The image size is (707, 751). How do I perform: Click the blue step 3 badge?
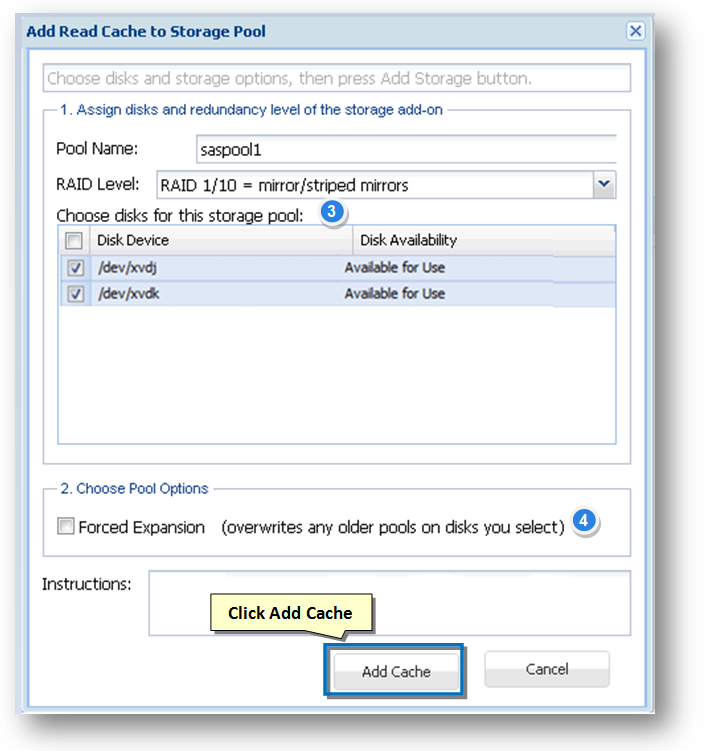pyautogui.click(x=333, y=212)
